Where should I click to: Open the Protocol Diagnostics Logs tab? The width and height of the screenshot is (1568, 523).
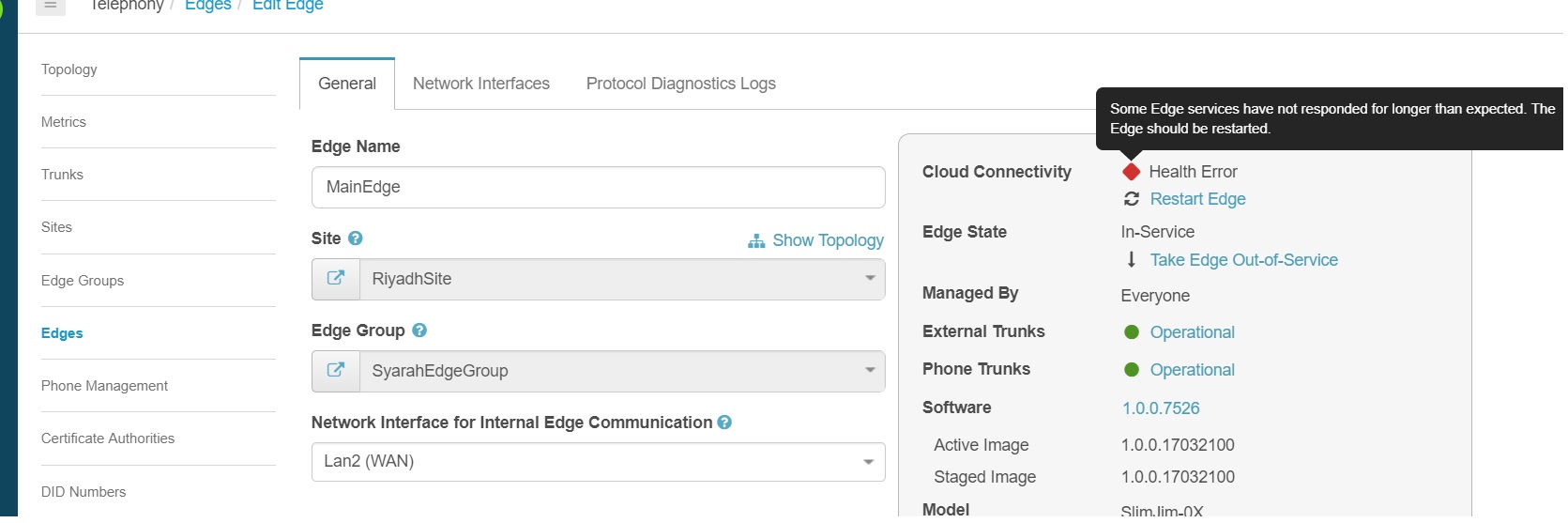tap(680, 84)
